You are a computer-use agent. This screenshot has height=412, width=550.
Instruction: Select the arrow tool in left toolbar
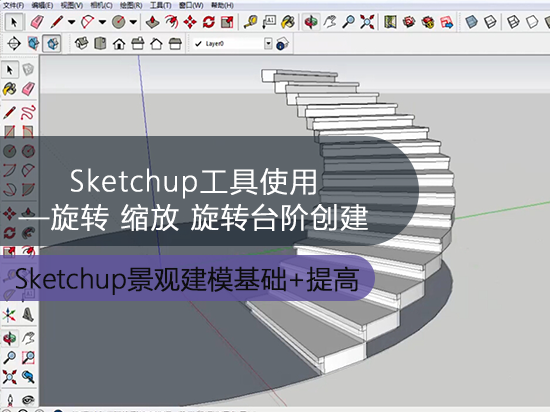(x=9, y=70)
